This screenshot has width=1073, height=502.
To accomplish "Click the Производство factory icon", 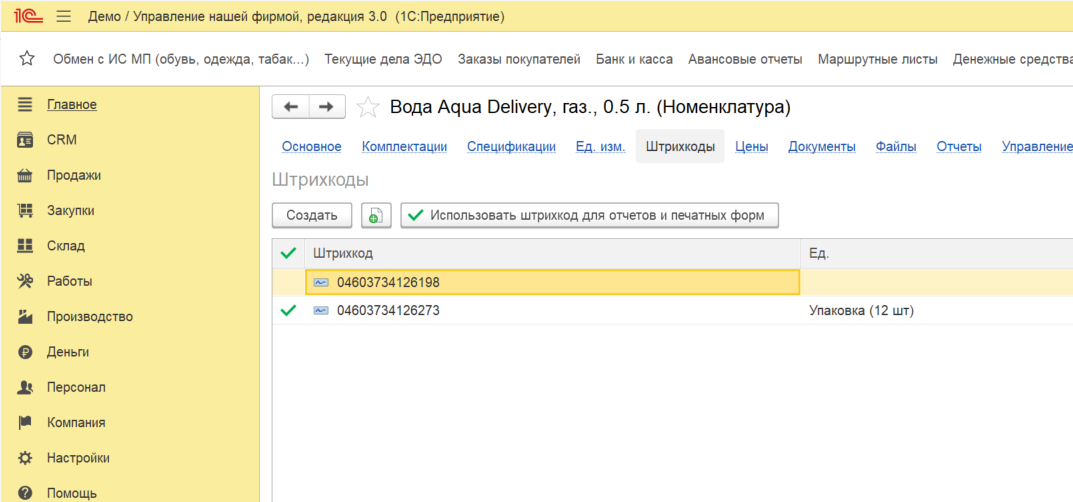I will click(25, 317).
